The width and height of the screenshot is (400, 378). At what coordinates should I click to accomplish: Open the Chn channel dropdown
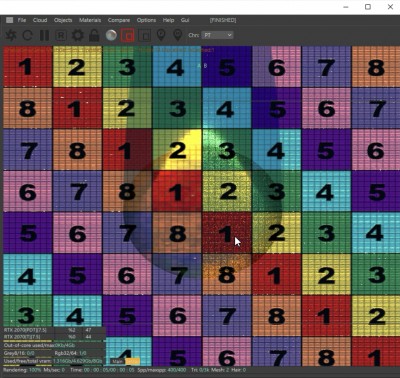(217, 35)
